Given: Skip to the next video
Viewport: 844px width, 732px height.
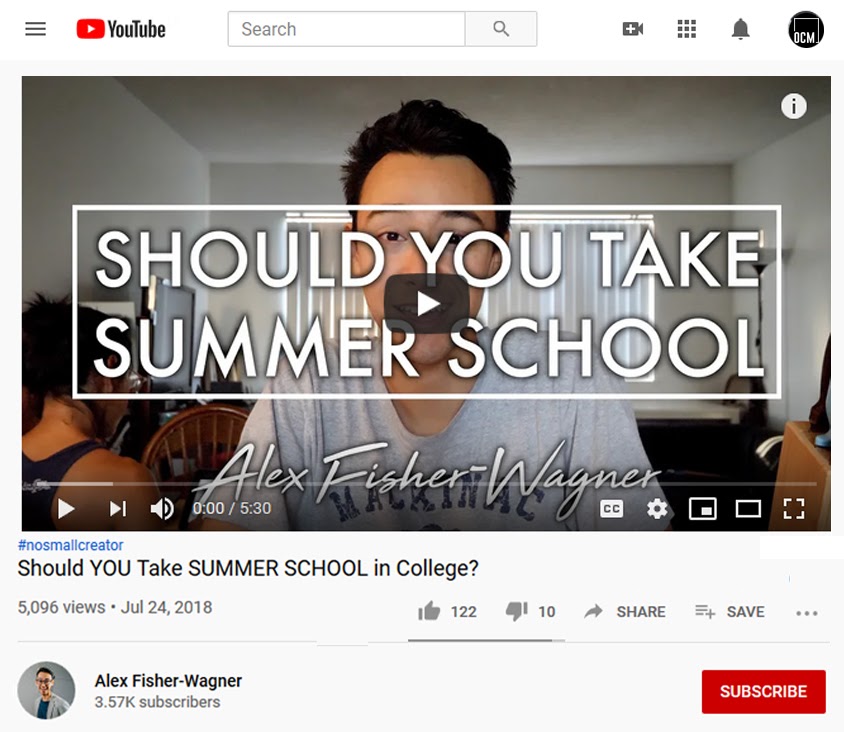Looking at the screenshot, I should coord(118,508).
